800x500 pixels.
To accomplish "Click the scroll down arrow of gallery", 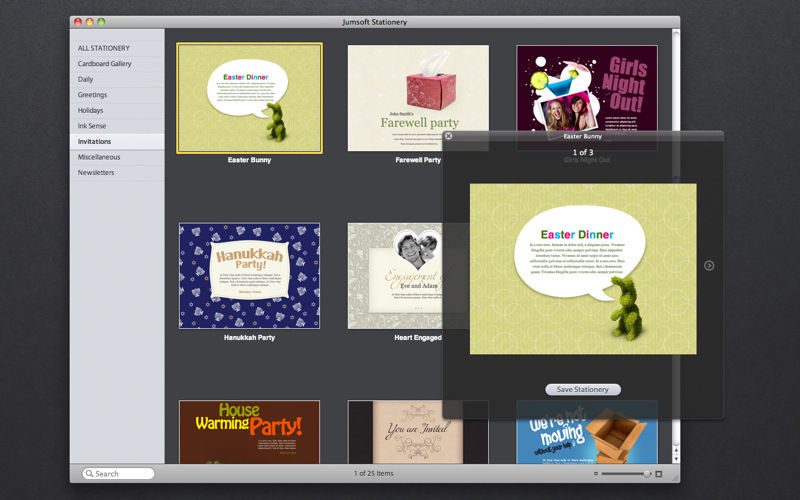I will [x=676, y=459].
